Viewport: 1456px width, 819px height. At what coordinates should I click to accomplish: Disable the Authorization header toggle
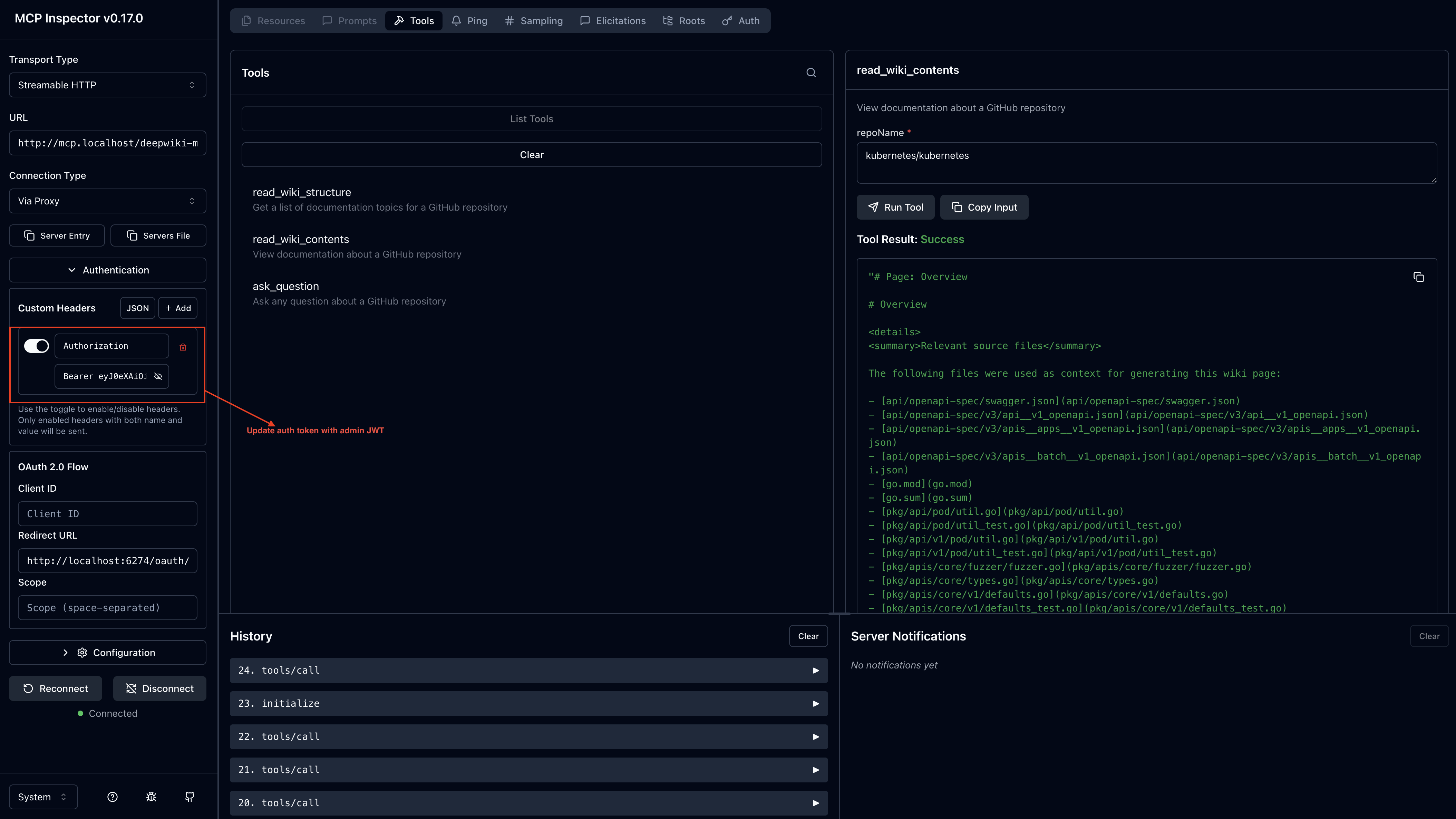pyautogui.click(x=37, y=346)
